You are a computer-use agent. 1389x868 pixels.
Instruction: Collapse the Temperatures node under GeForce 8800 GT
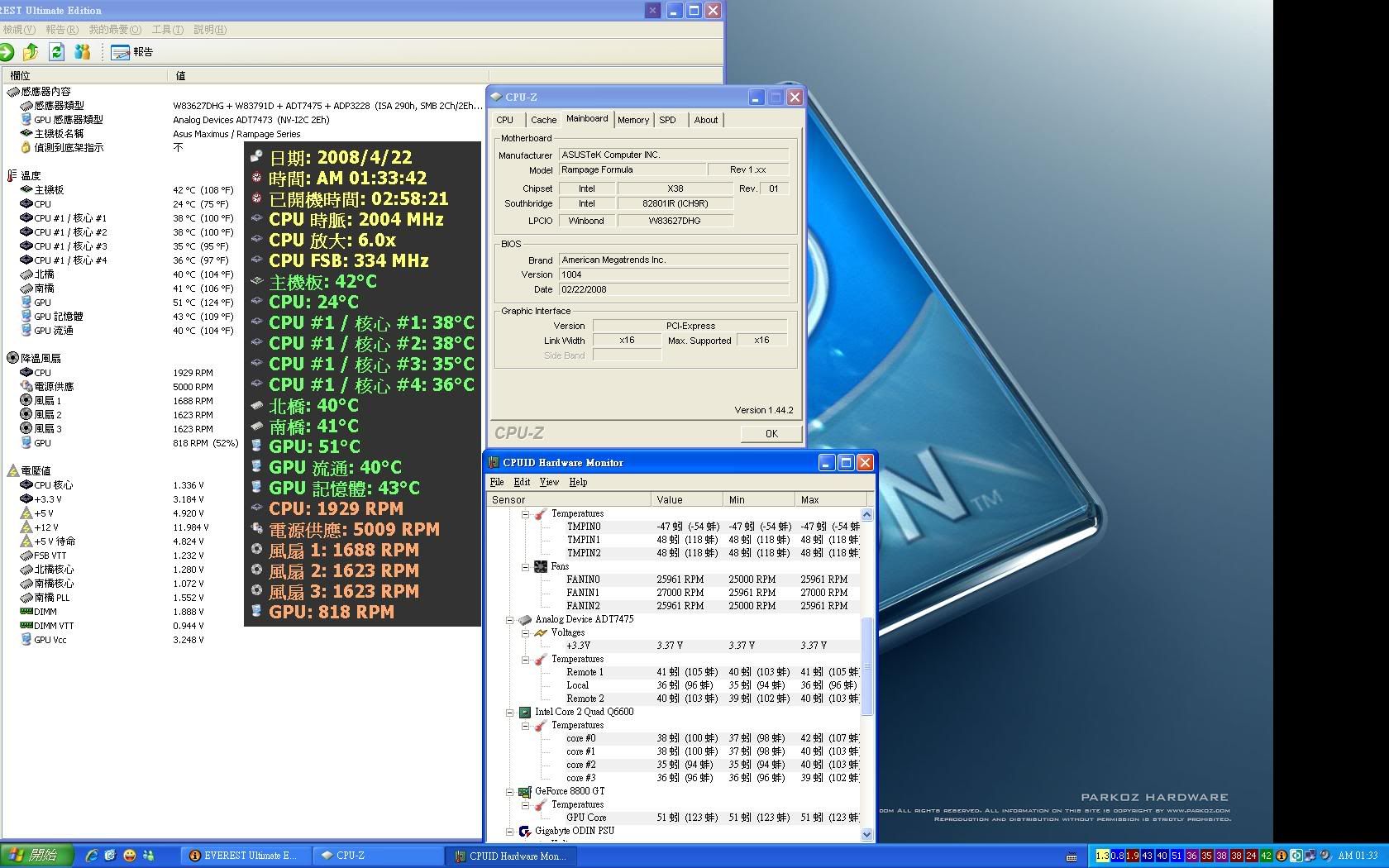point(525,805)
